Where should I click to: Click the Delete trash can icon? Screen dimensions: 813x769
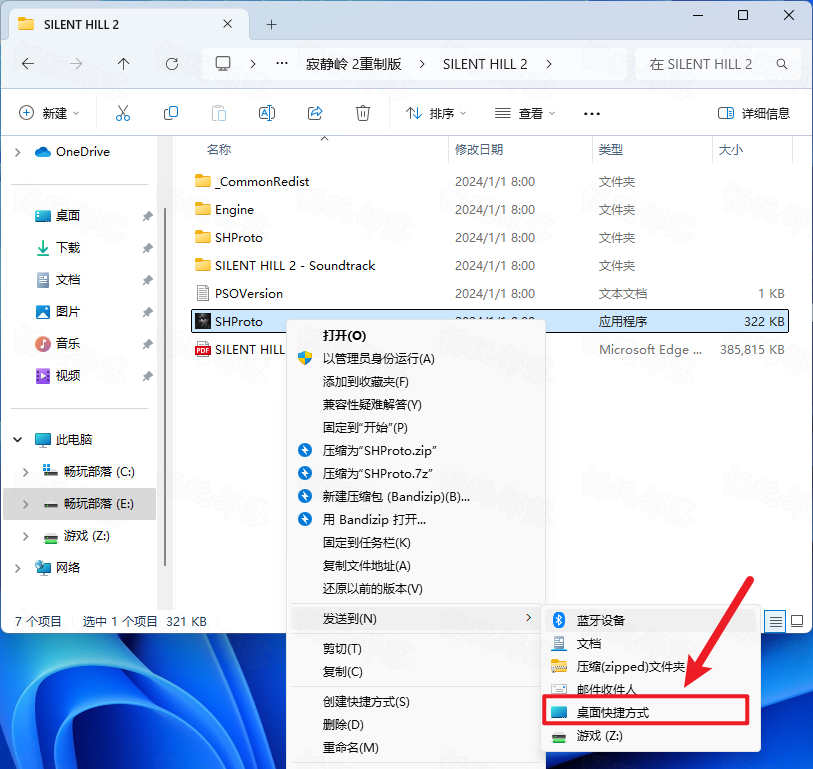point(362,113)
